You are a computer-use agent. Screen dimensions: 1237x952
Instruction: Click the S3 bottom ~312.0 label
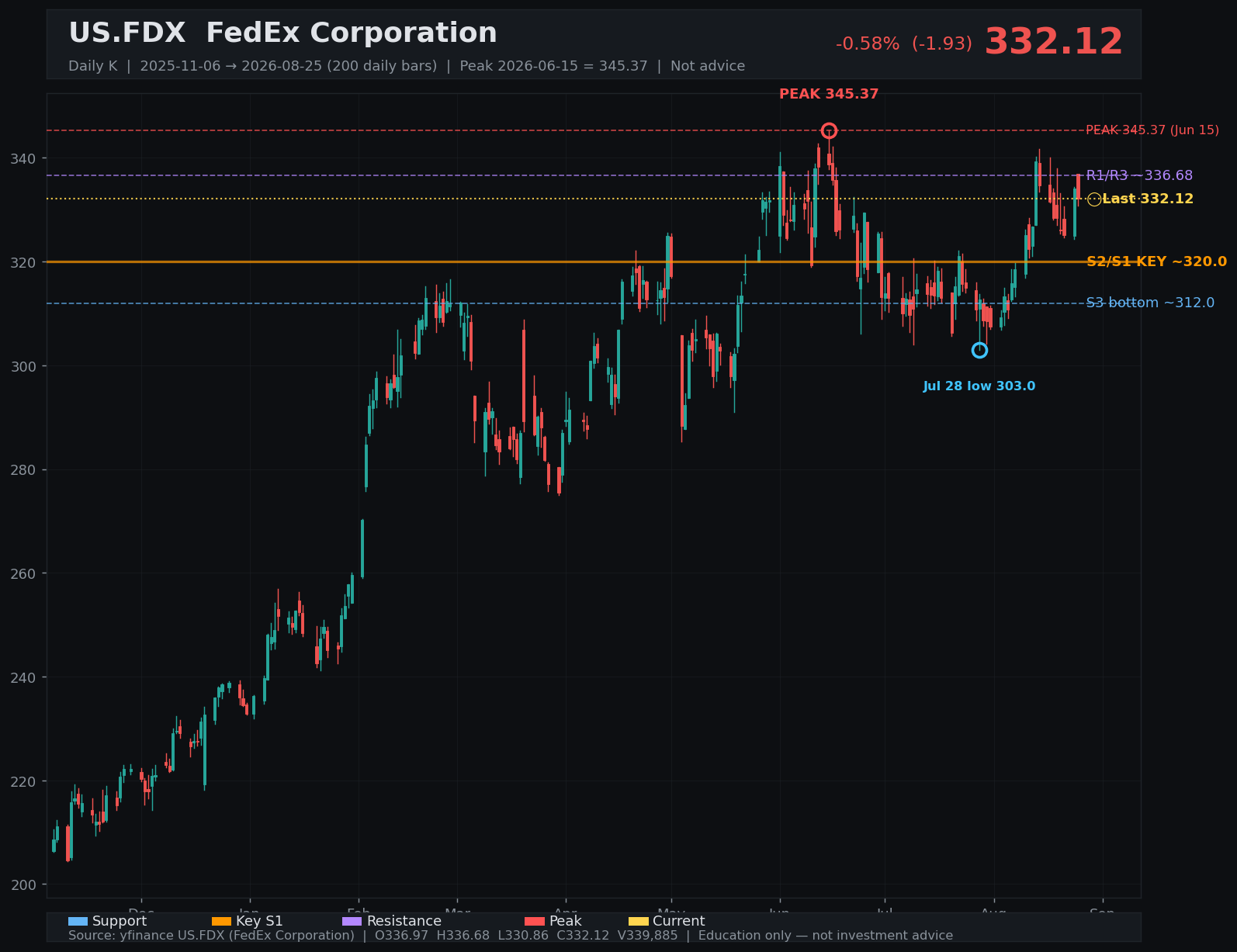(x=1150, y=303)
